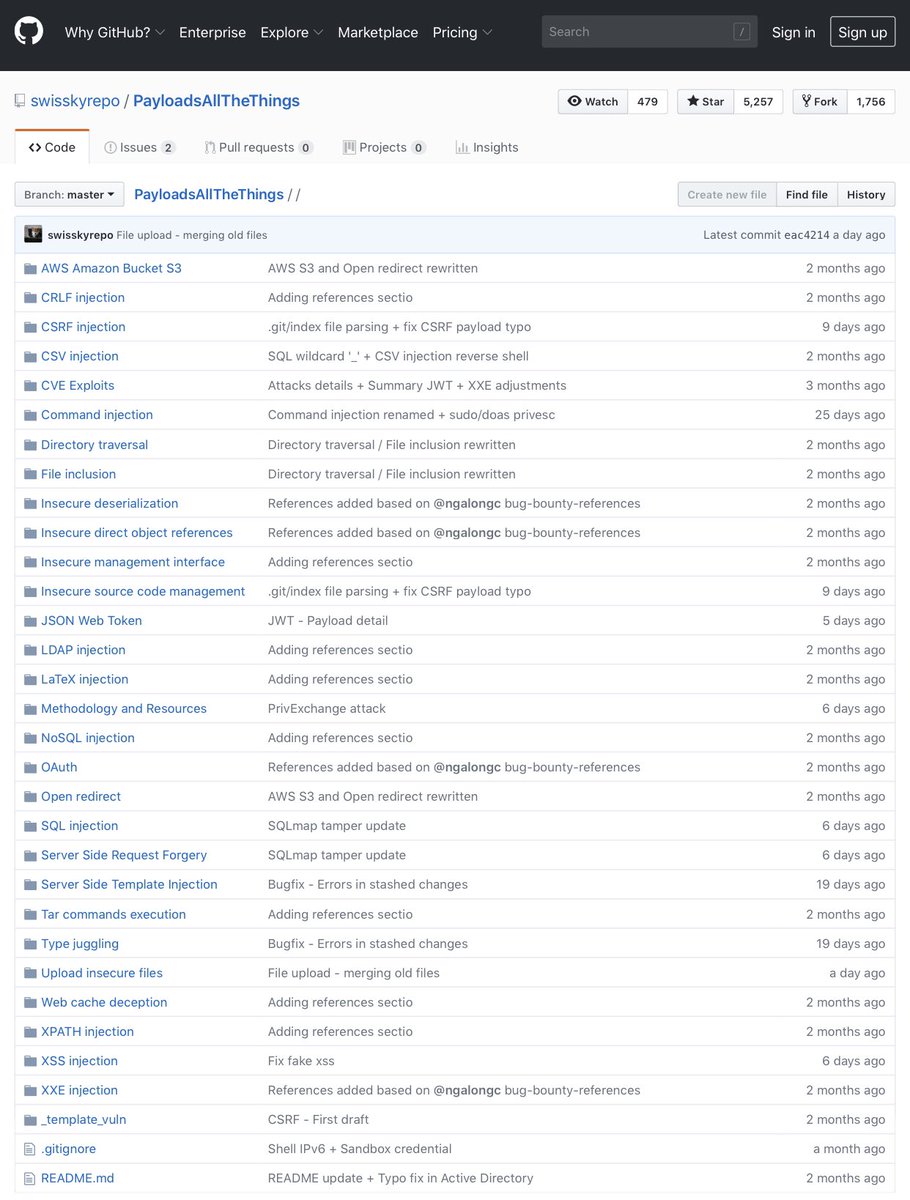
Task: Switch to the Issues tab
Action: pos(140,147)
